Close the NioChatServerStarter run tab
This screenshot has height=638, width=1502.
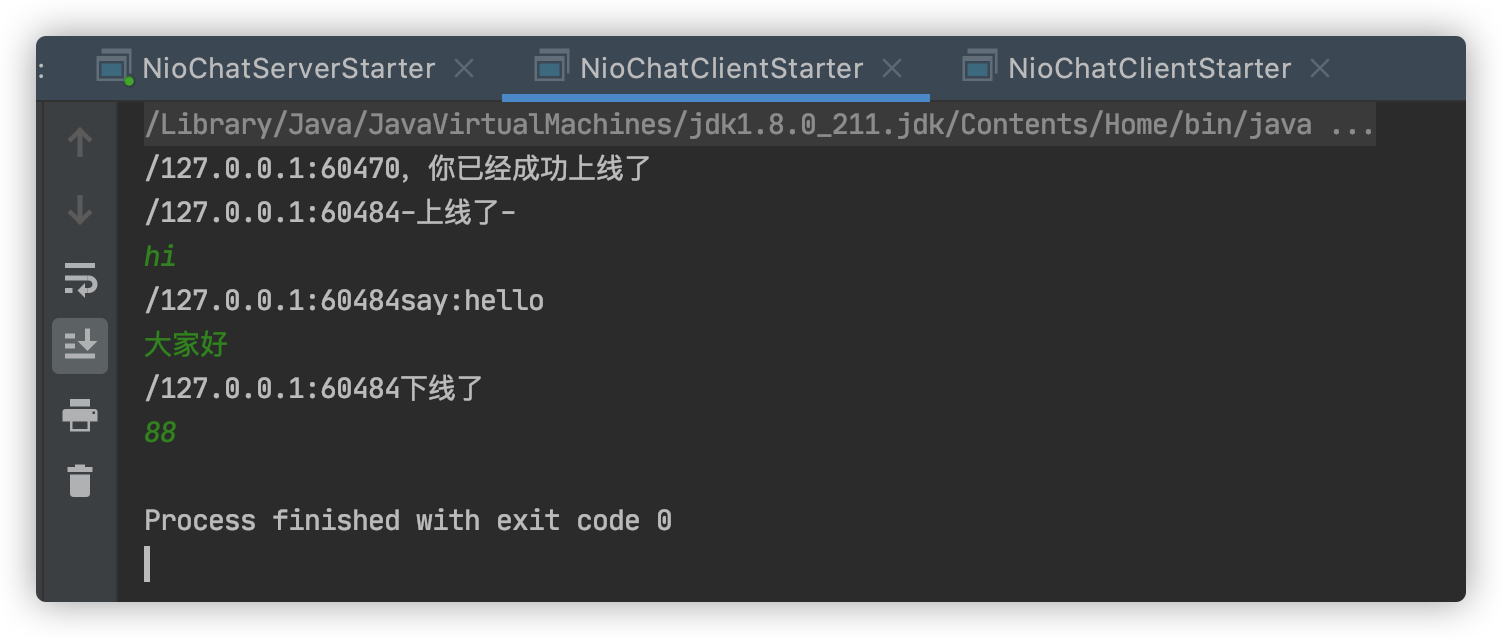pos(464,68)
